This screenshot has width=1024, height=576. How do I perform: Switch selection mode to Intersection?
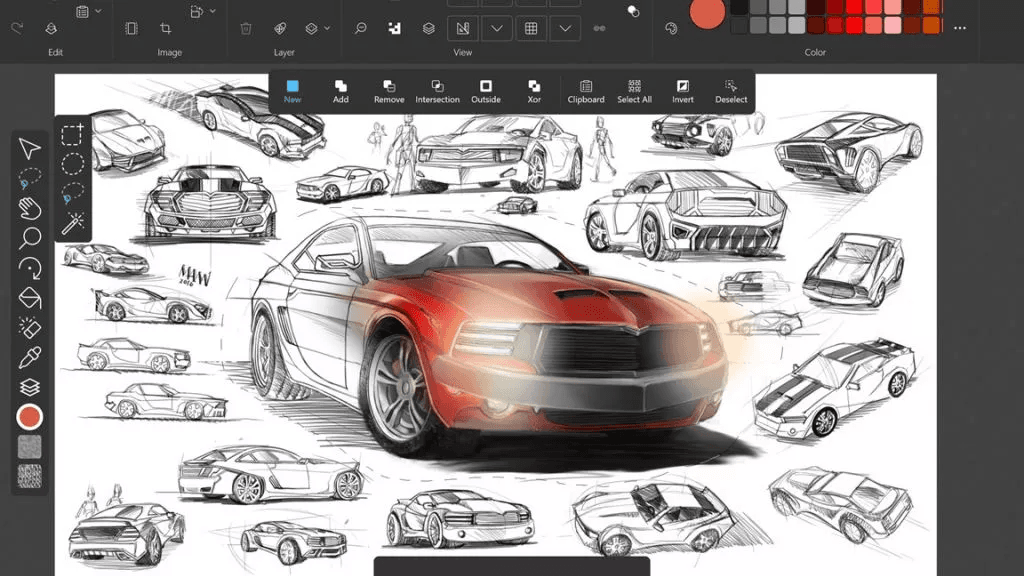437,91
